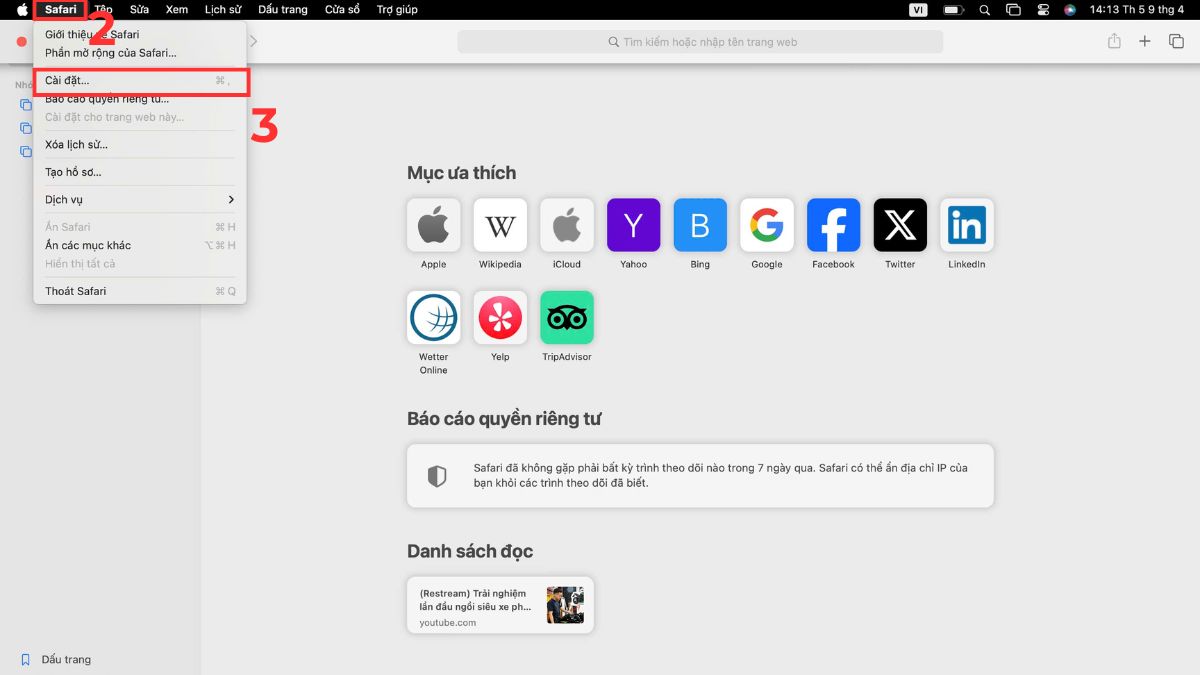1200x675 pixels.
Task: Open the Dấu trang menu in menu bar
Action: (x=283, y=9)
